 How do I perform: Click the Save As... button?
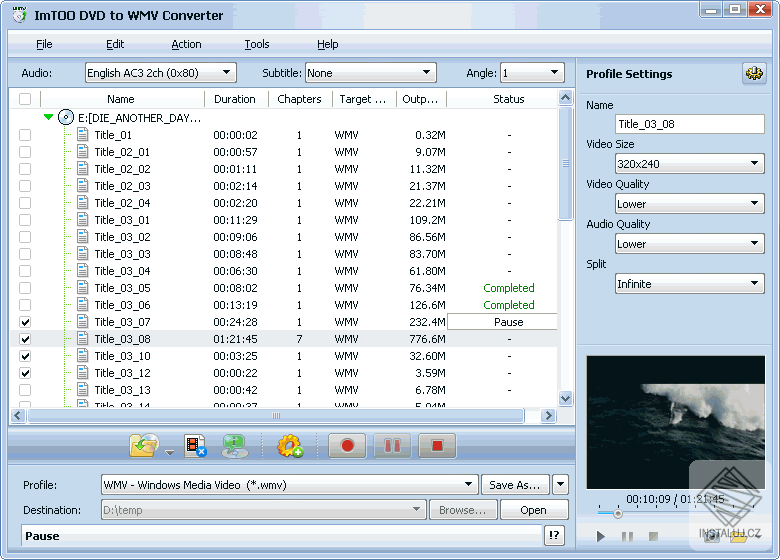pyautogui.click(x=515, y=484)
